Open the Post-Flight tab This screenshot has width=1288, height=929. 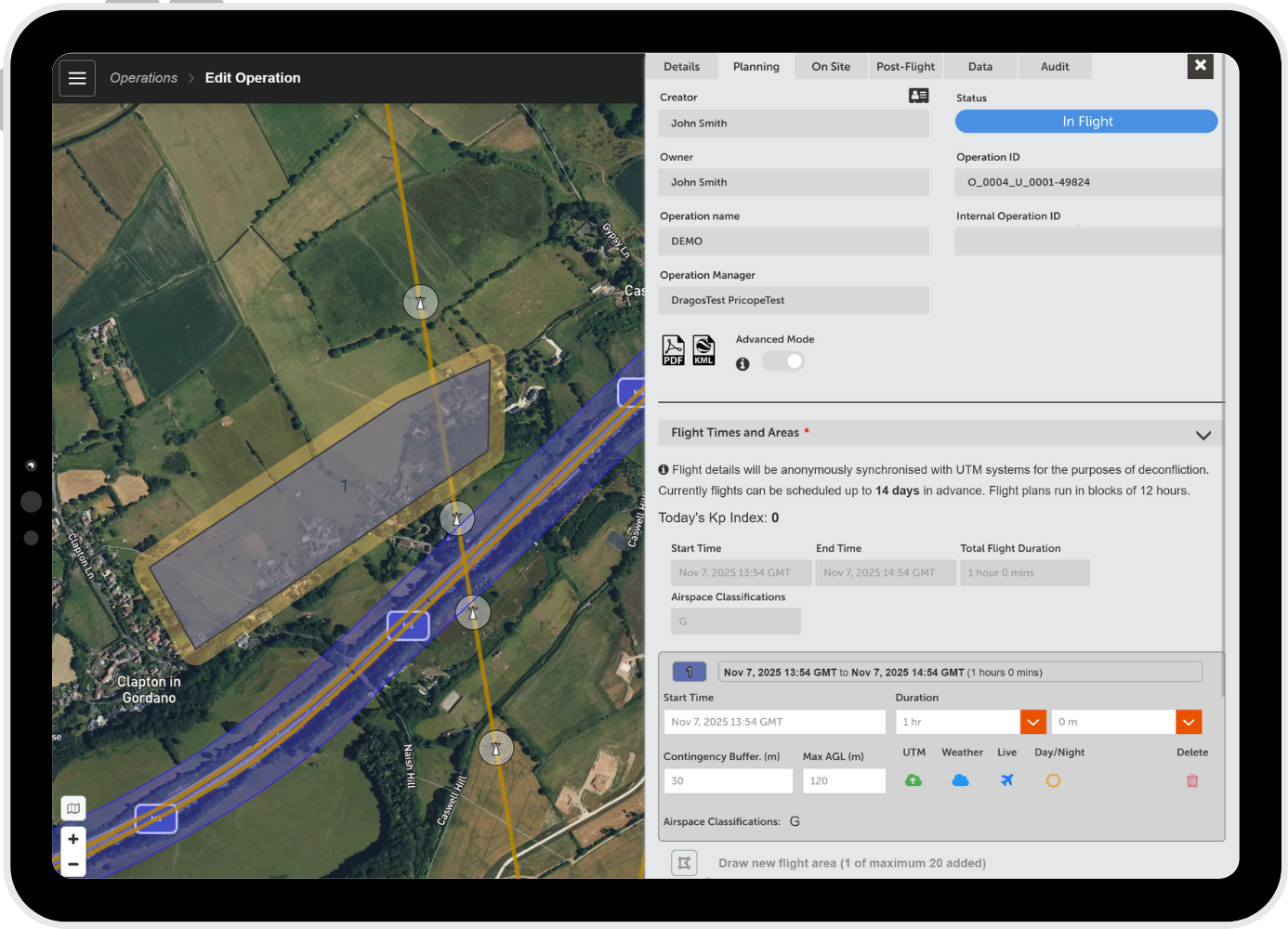click(905, 67)
